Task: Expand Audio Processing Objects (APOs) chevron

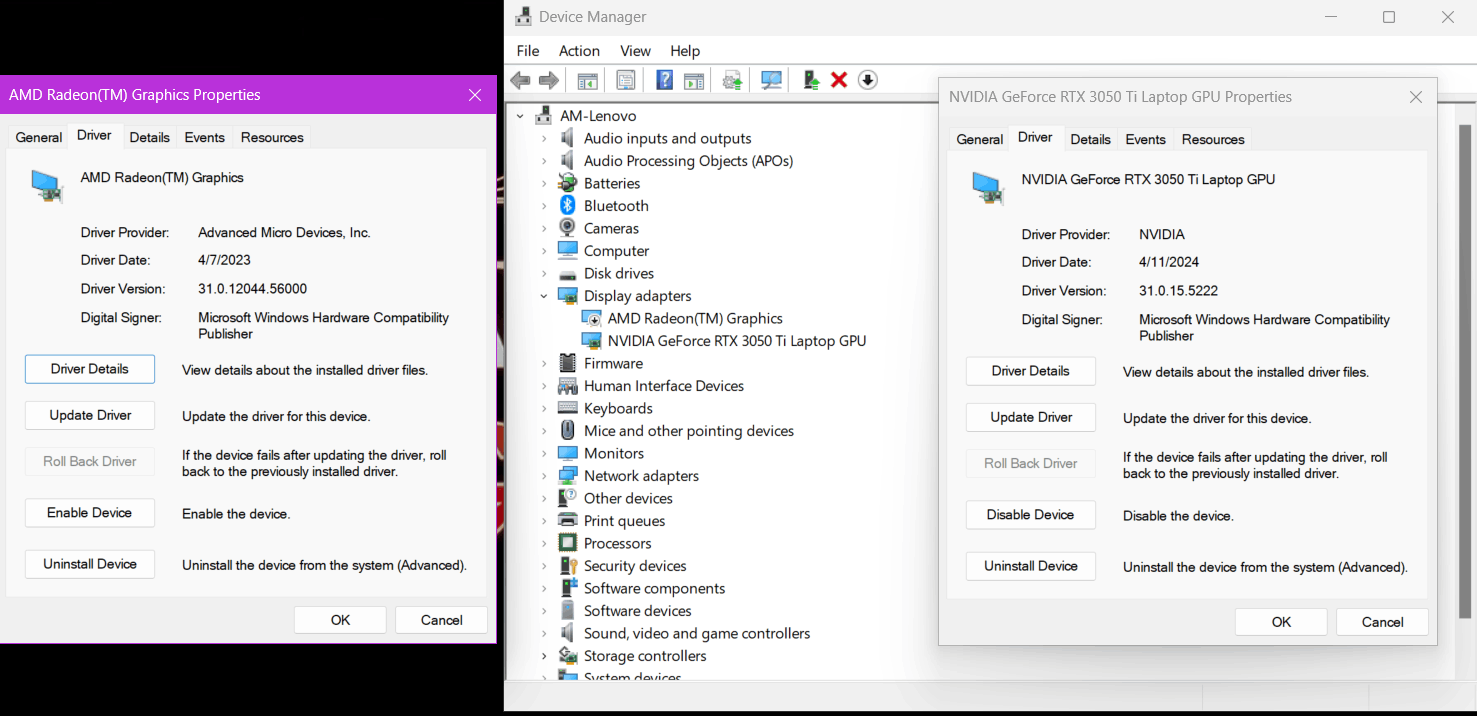Action: (x=544, y=161)
